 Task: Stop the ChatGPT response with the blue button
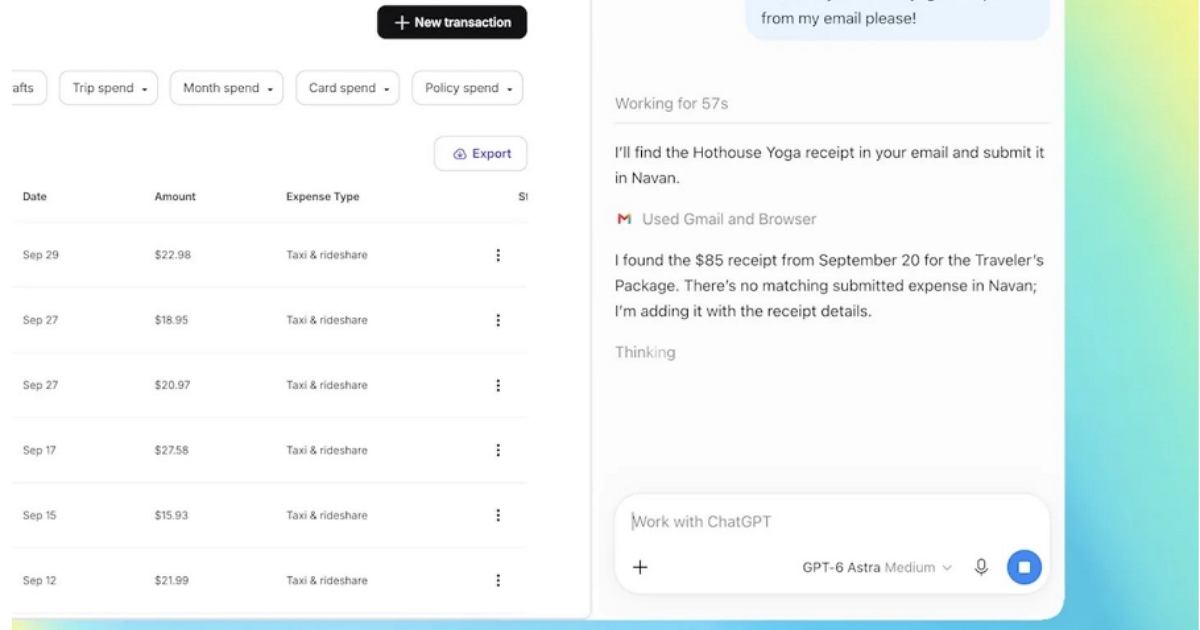1023,567
